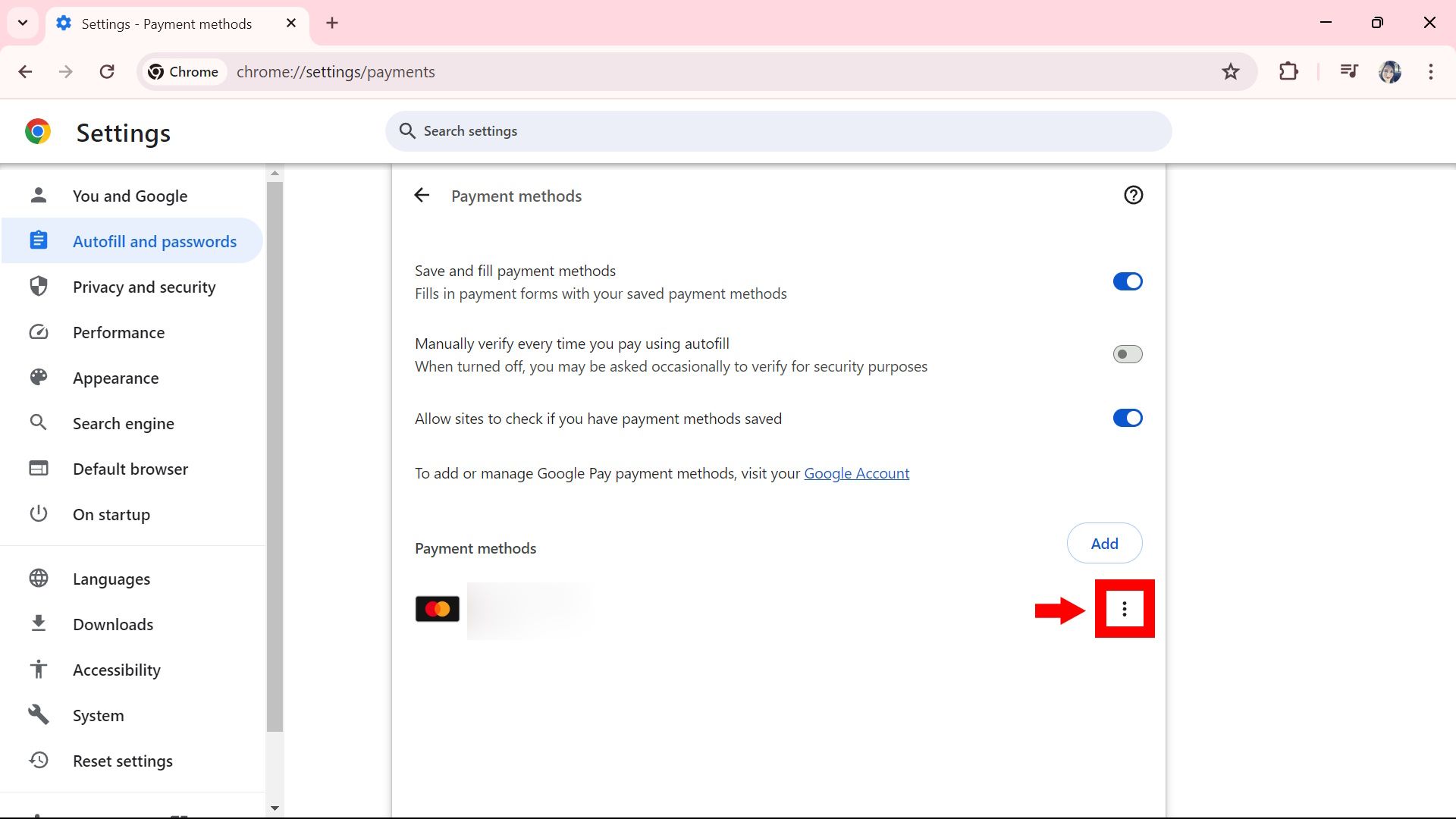Open the tab search dropdown arrow
1456x819 pixels.
pyautogui.click(x=23, y=23)
